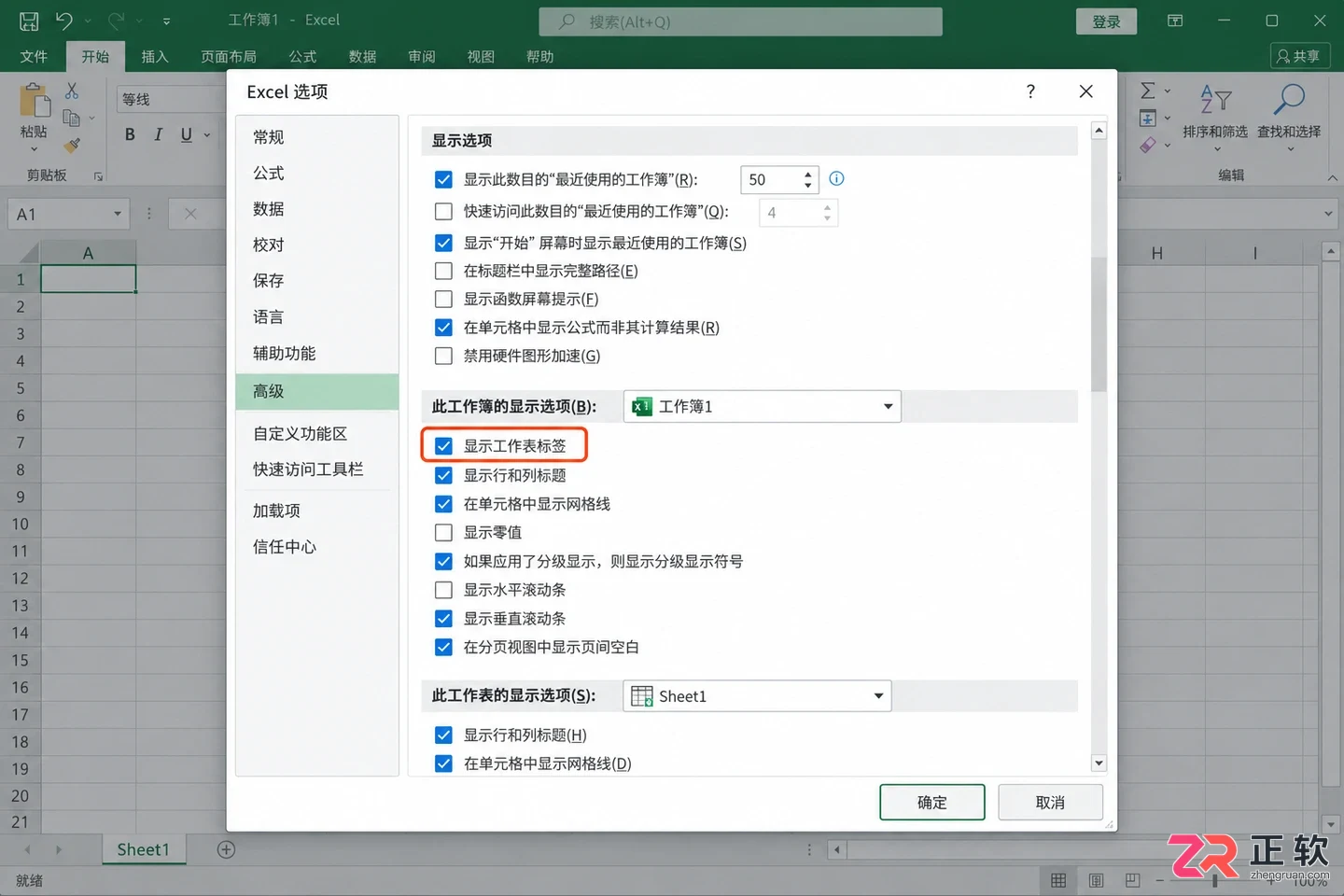The width and height of the screenshot is (1344, 896).
Task: Click the 登录 sign-in button
Action: (1106, 21)
